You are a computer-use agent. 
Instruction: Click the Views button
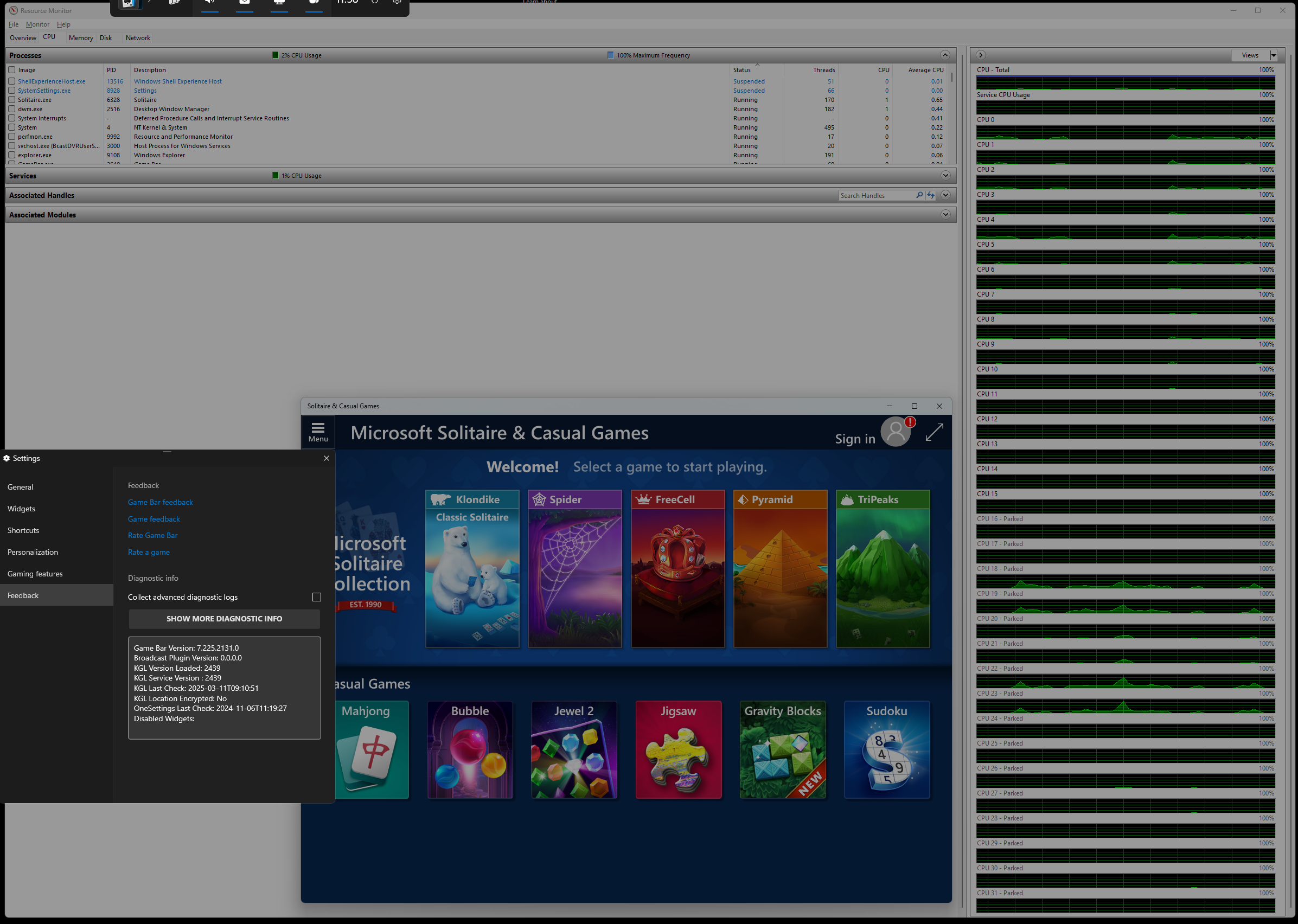(x=1250, y=55)
